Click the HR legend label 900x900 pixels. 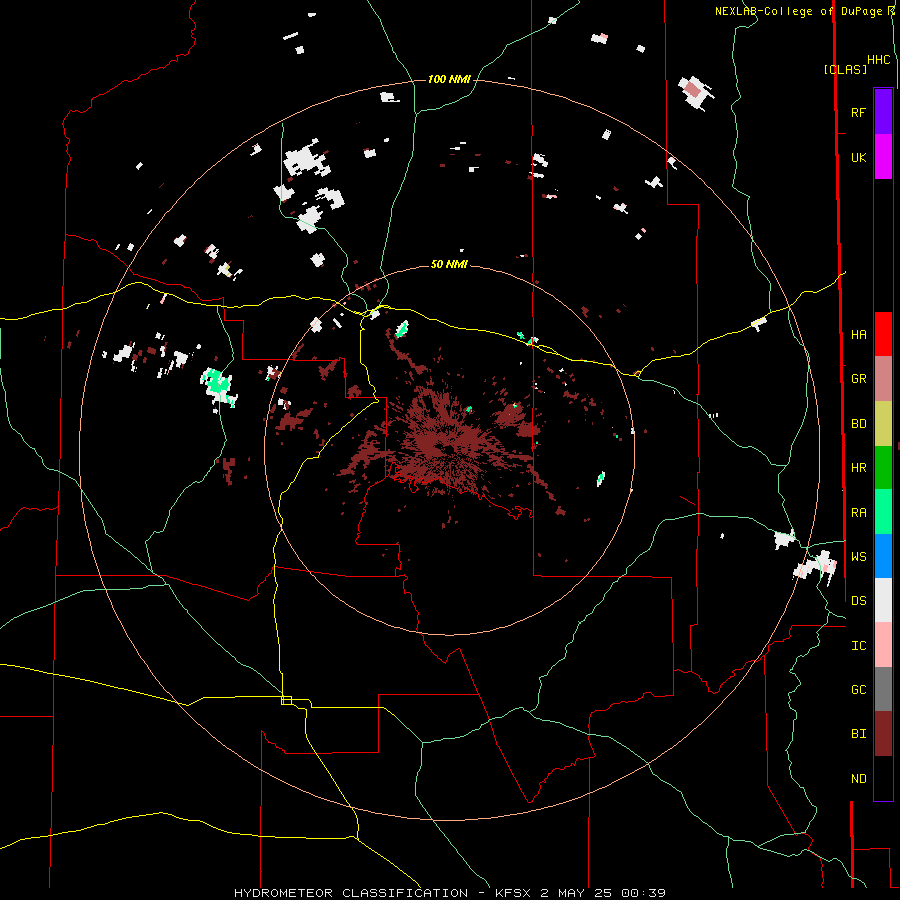(858, 468)
